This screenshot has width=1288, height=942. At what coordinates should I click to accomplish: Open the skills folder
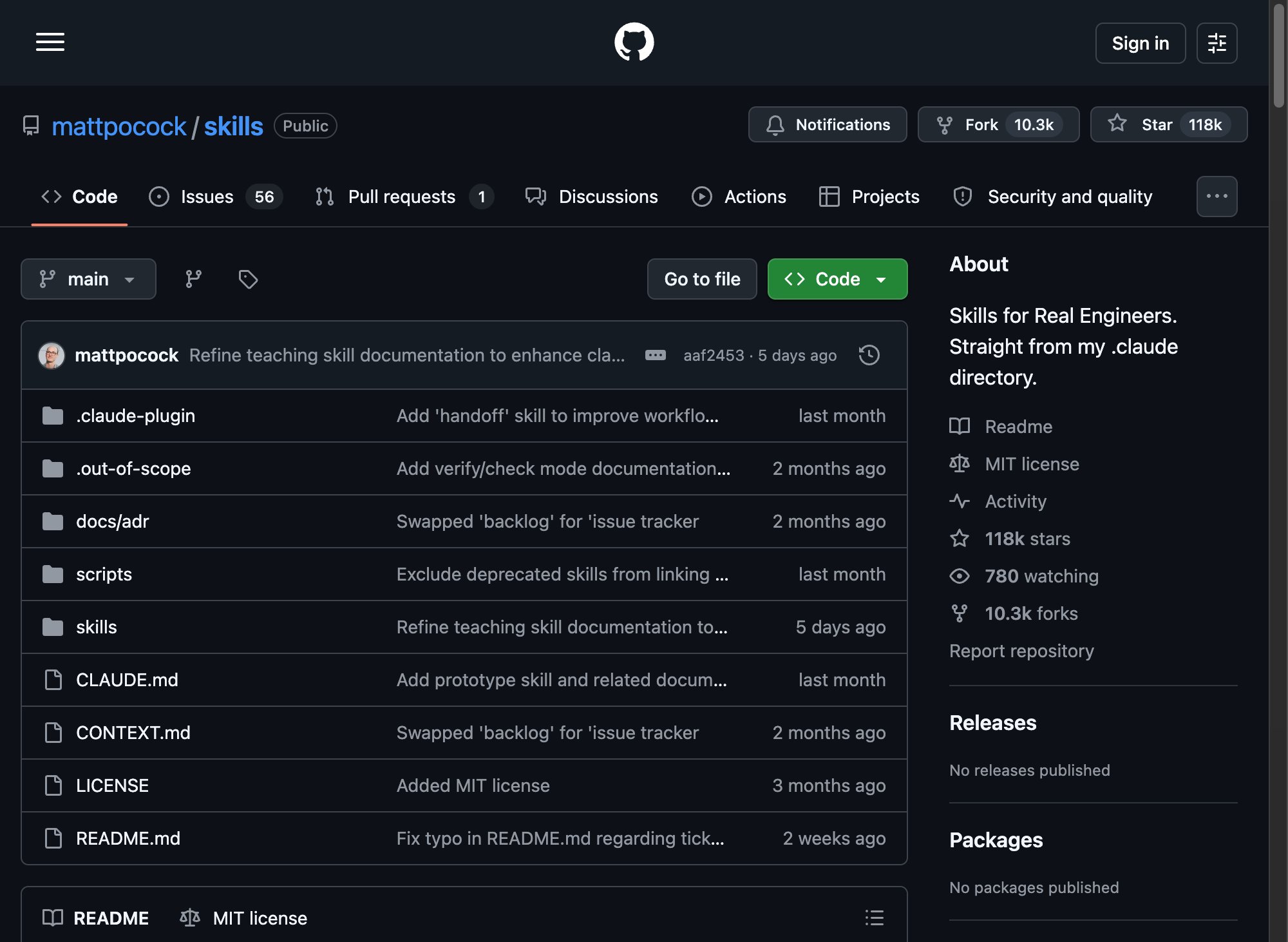[97, 627]
